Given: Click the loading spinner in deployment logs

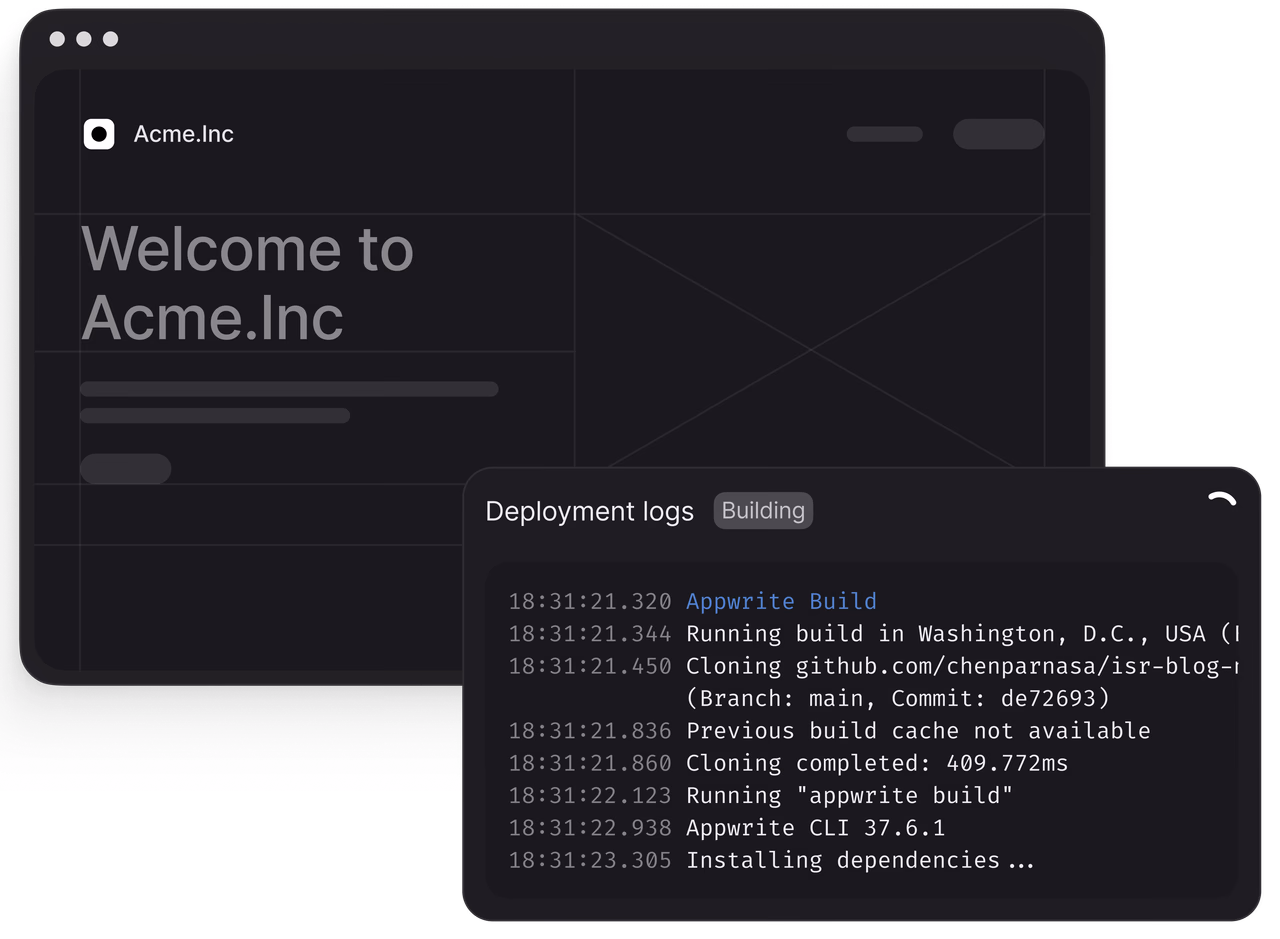Looking at the screenshot, I should (1221, 500).
